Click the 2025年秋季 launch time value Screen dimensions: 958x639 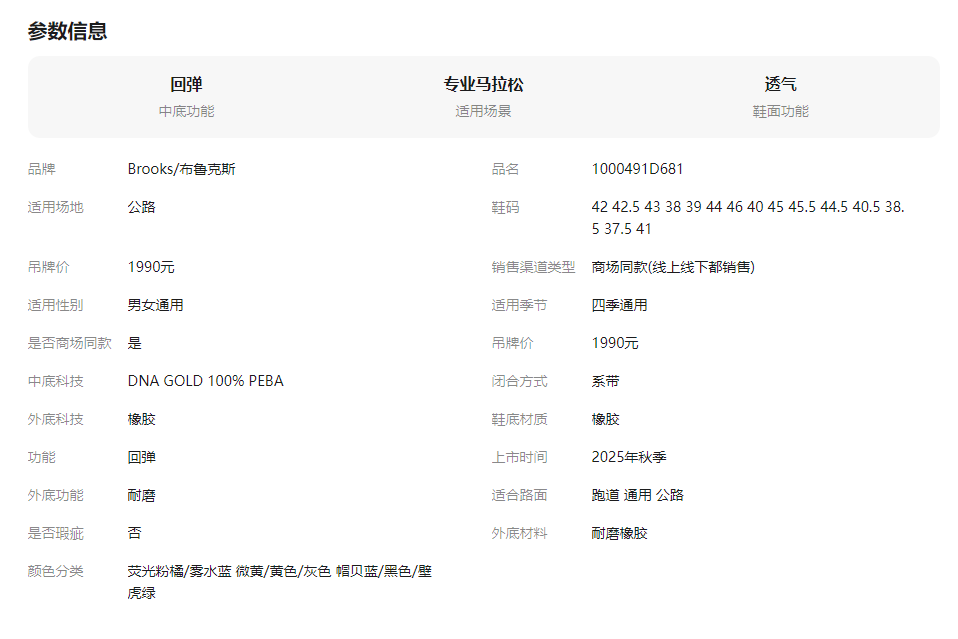[x=629, y=457]
